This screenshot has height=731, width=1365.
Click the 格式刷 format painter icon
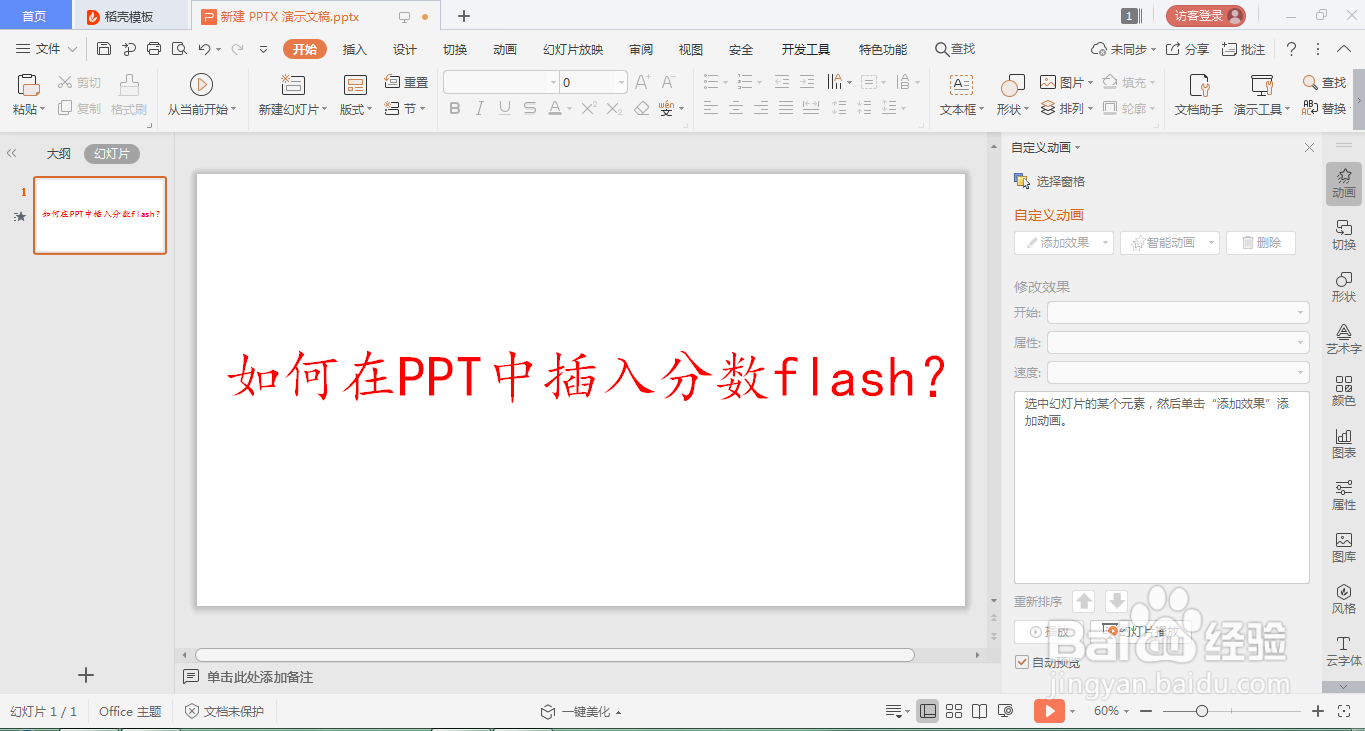tap(128, 95)
